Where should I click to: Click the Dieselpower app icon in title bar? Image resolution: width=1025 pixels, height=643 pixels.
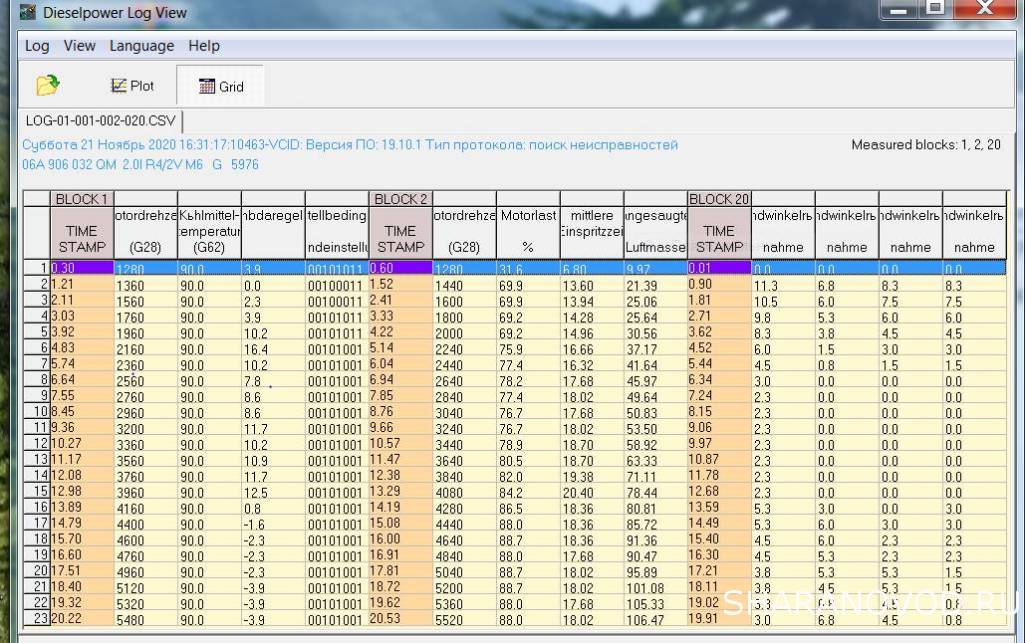pyautogui.click(x=28, y=13)
